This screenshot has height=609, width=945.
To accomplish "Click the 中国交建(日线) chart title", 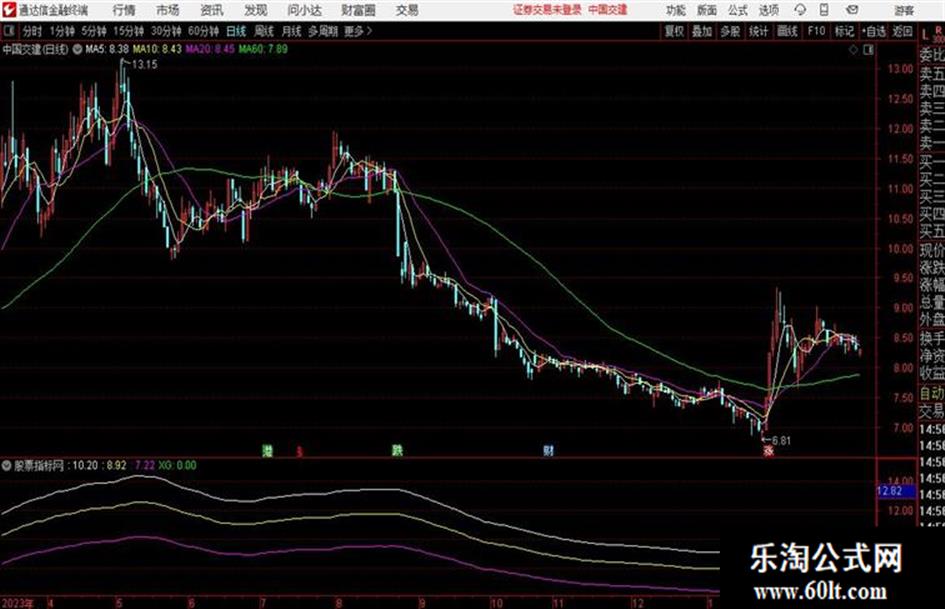I will (35, 49).
